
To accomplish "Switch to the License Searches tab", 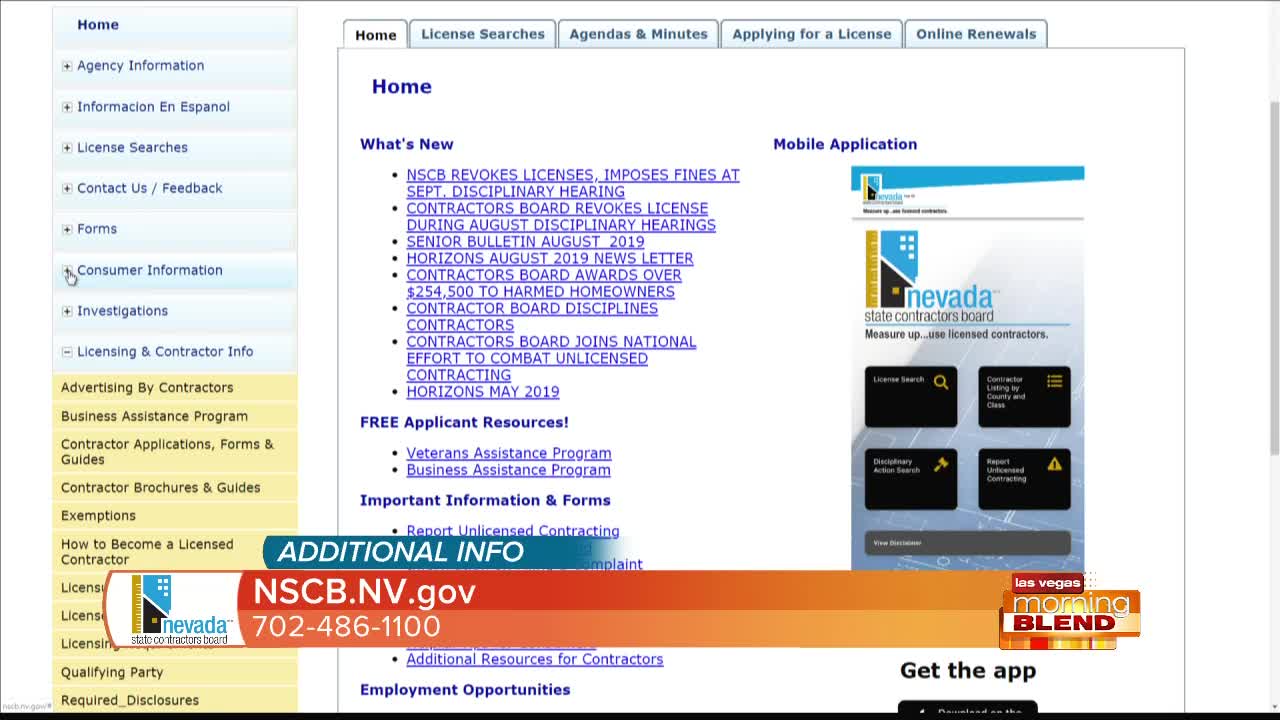I will pyautogui.click(x=482, y=34).
